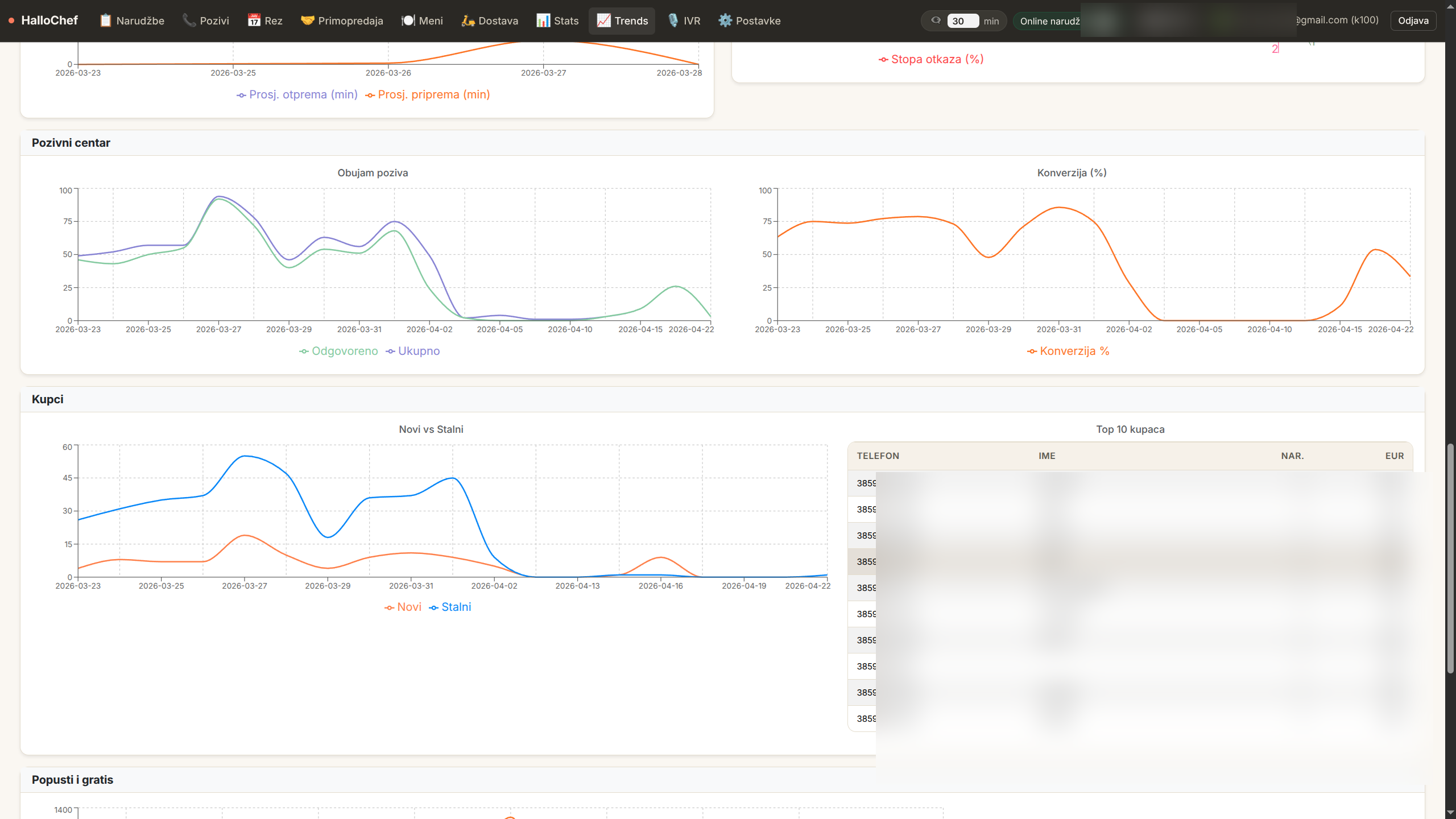The image size is (1456, 819).
Task: Click the Odjava logout button
Action: point(1413,20)
